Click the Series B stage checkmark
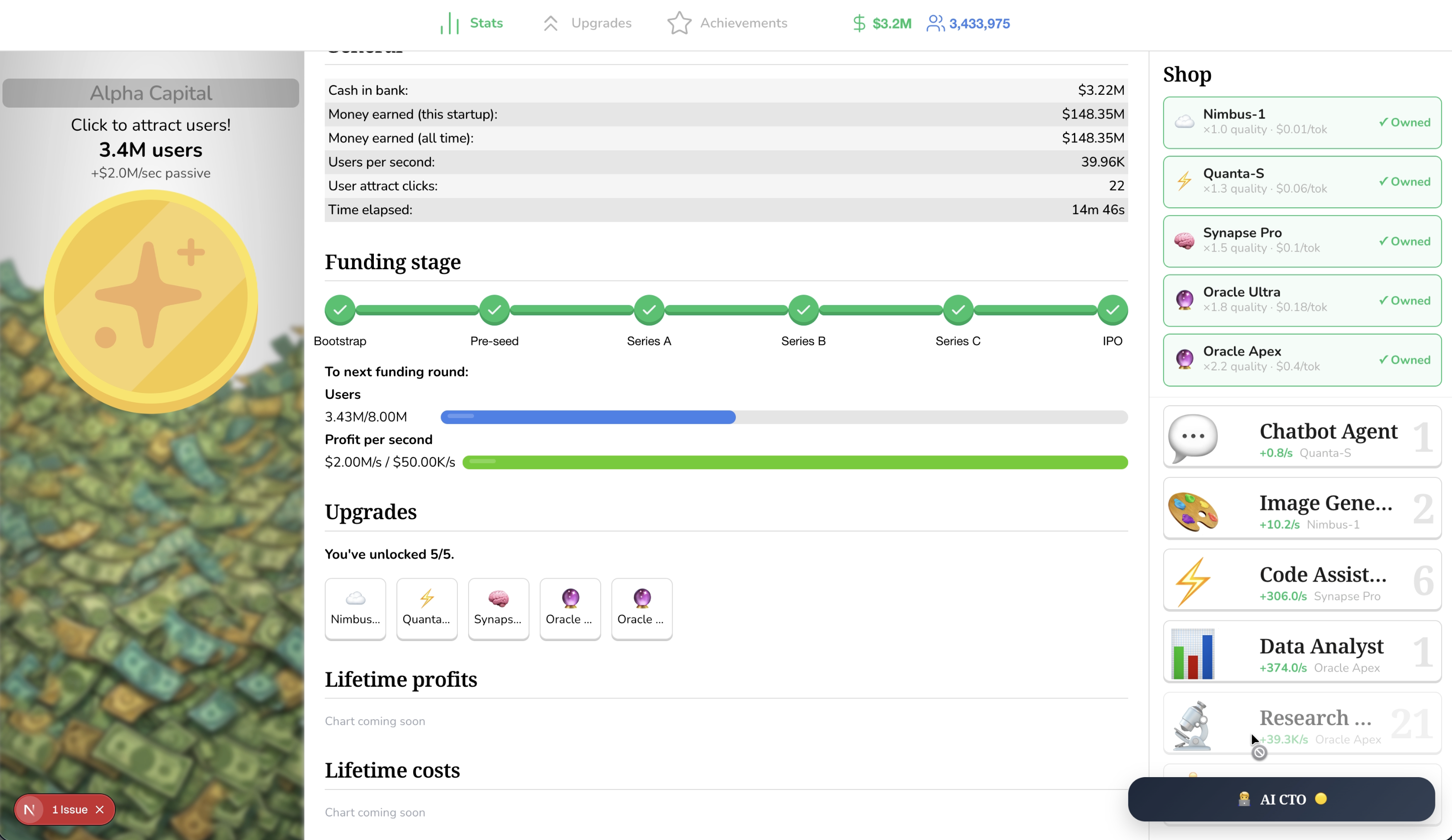Screen dimensions: 1452x840 click(x=803, y=310)
